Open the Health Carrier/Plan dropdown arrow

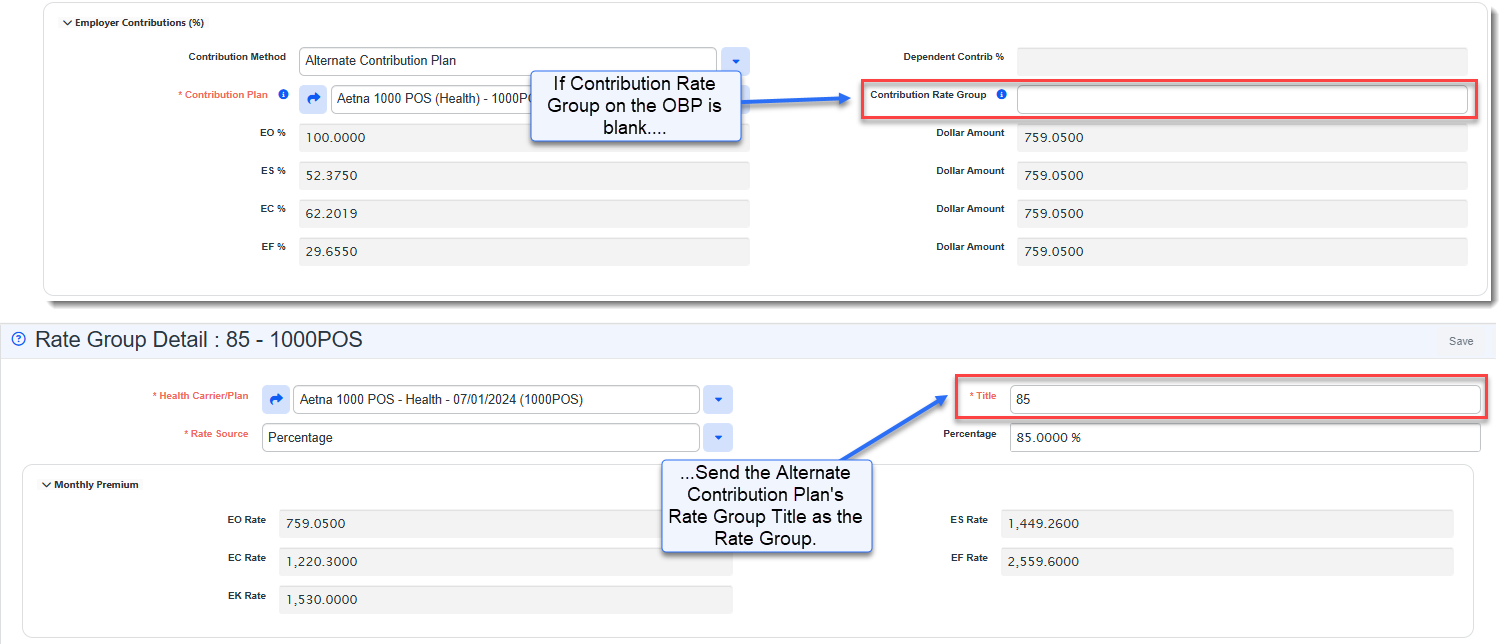718,400
